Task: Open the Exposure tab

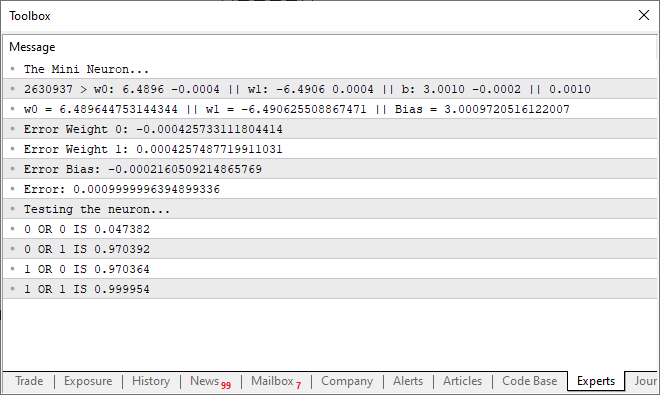Action: coord(88,381)
